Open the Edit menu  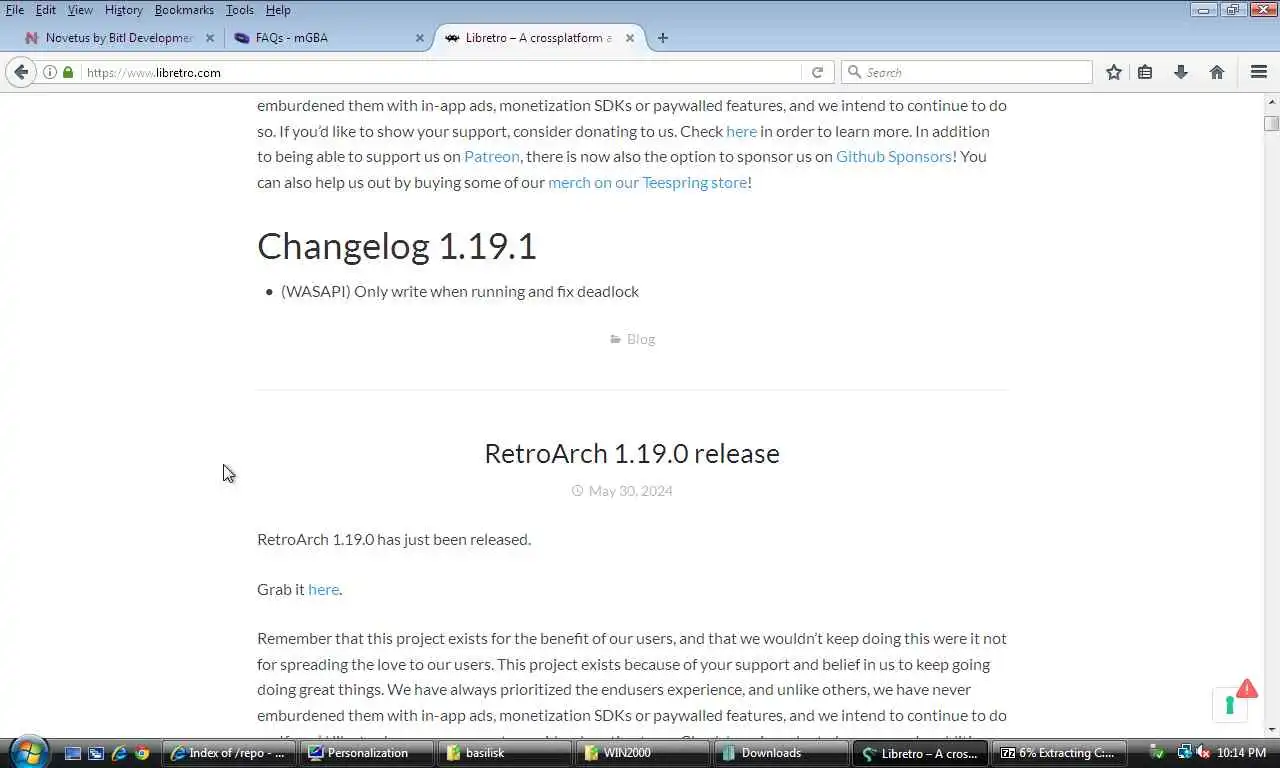[x=46, y=10]
